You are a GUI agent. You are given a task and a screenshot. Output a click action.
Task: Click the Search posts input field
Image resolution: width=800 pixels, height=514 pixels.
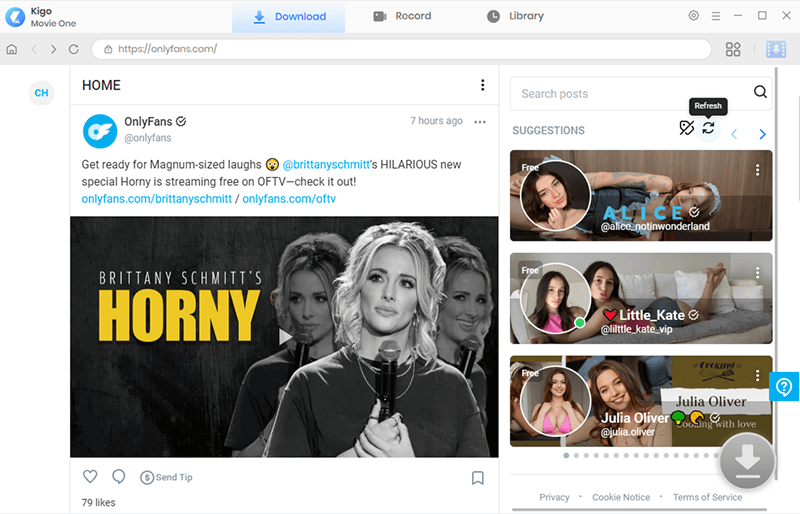[633, 94]
